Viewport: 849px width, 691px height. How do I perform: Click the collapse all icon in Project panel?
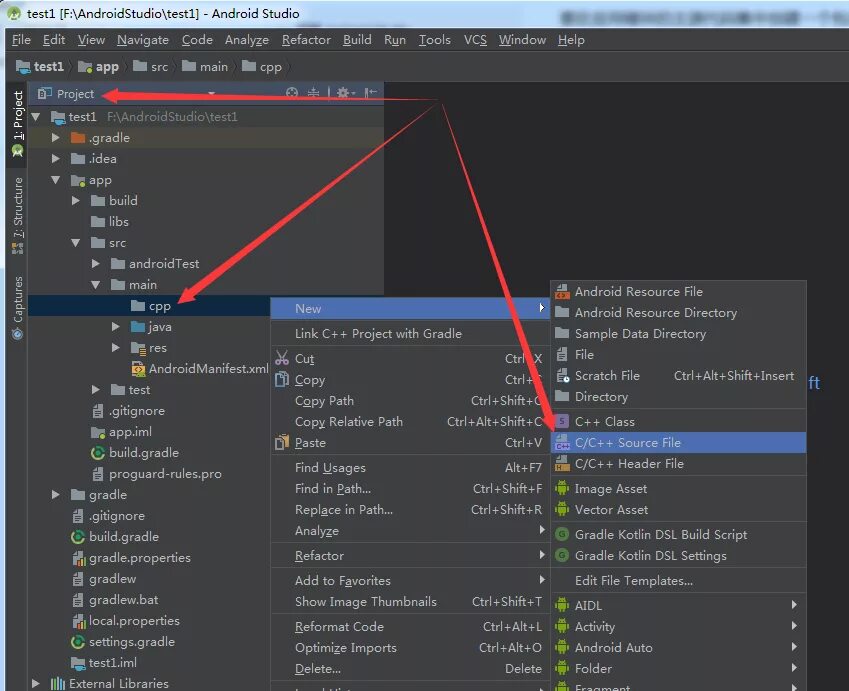tap(314, 93)
